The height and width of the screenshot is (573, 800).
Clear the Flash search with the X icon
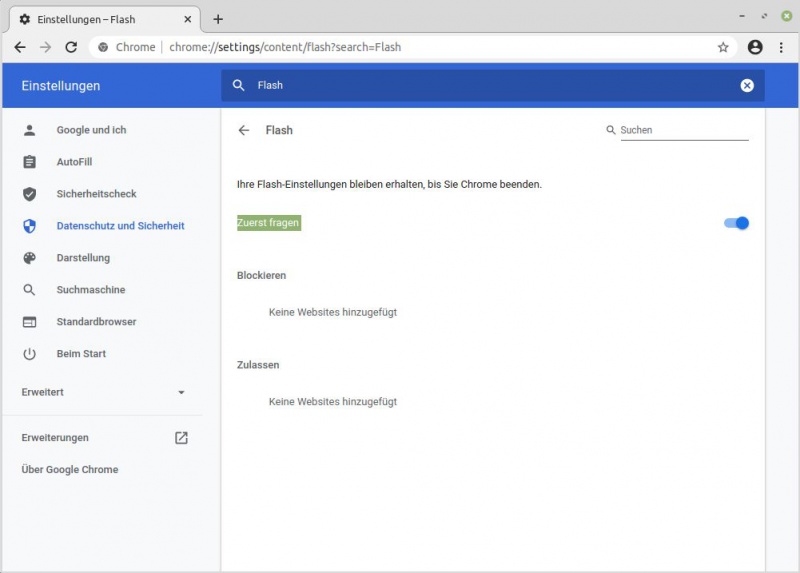747,86
